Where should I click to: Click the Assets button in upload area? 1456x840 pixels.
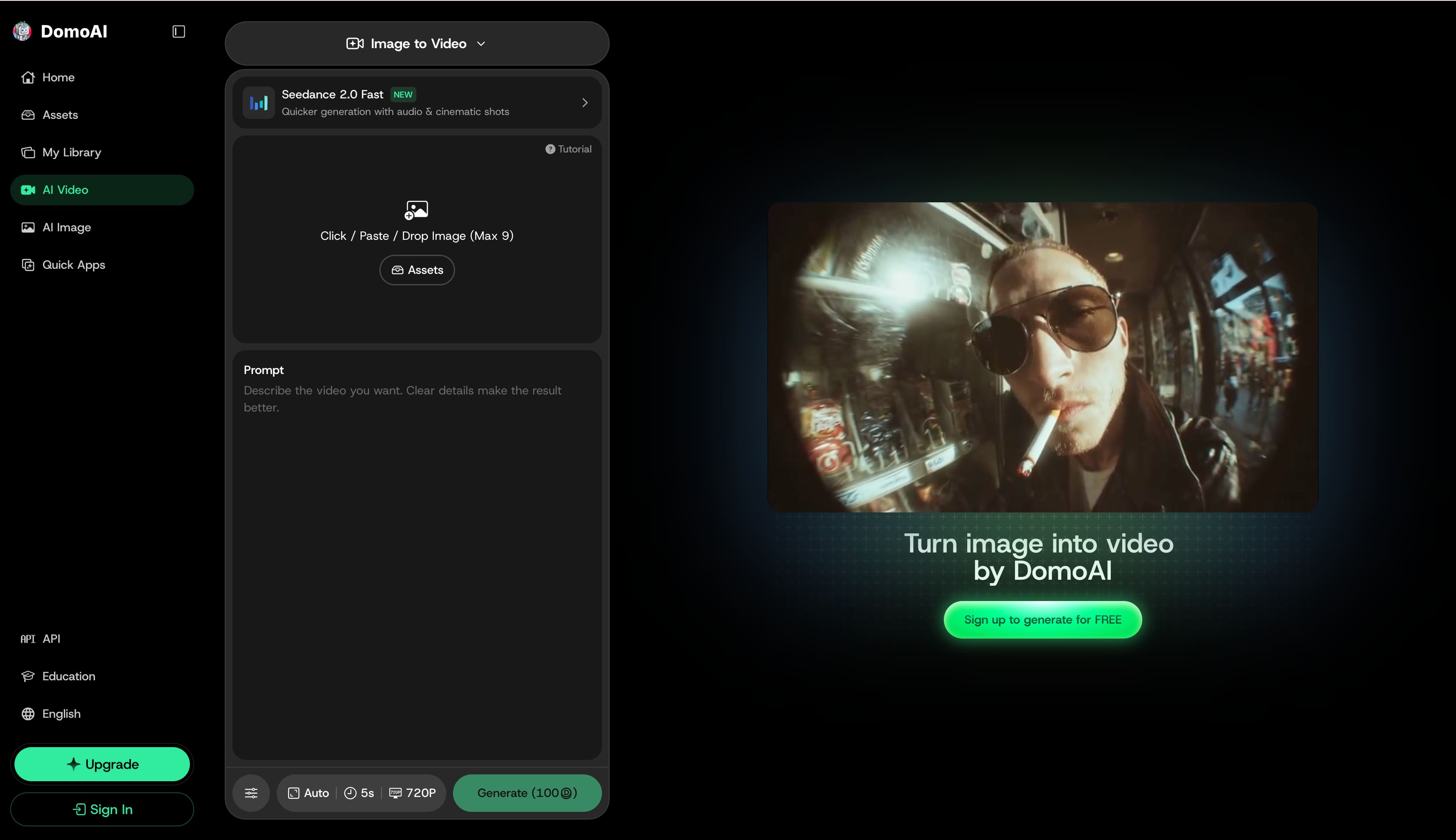(417, 270)
